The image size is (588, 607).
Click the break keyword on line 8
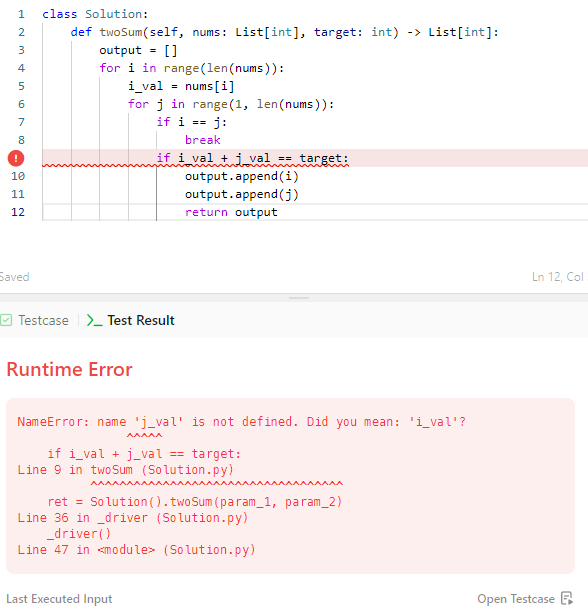click(202, 140)
